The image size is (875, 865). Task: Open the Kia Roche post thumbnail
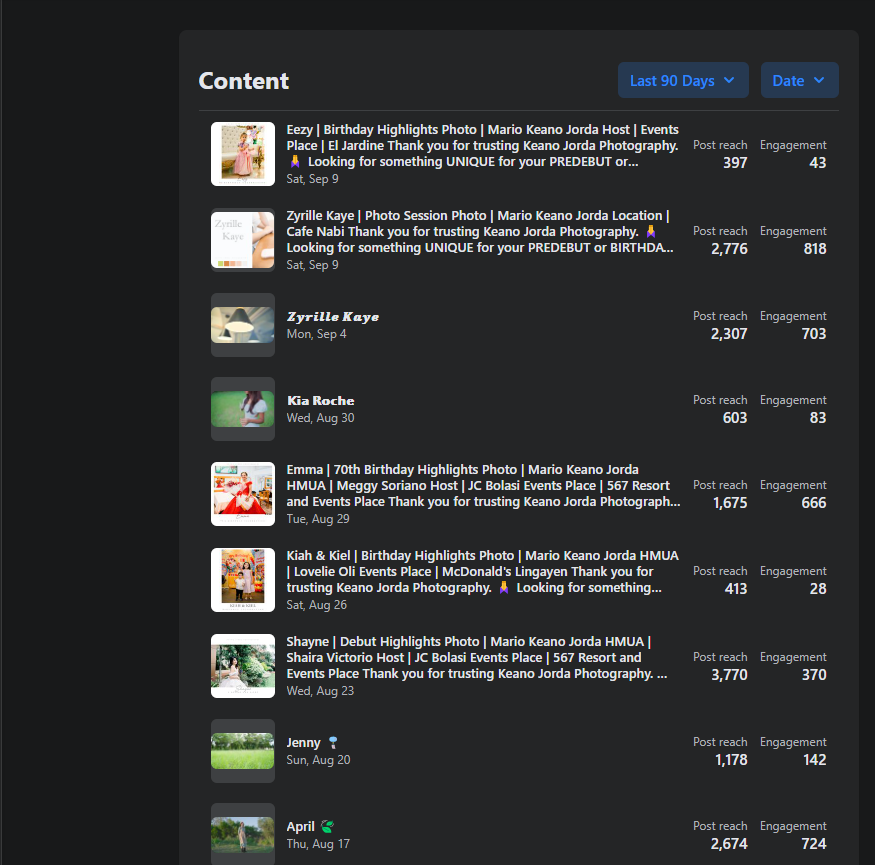tap(243, 409)
